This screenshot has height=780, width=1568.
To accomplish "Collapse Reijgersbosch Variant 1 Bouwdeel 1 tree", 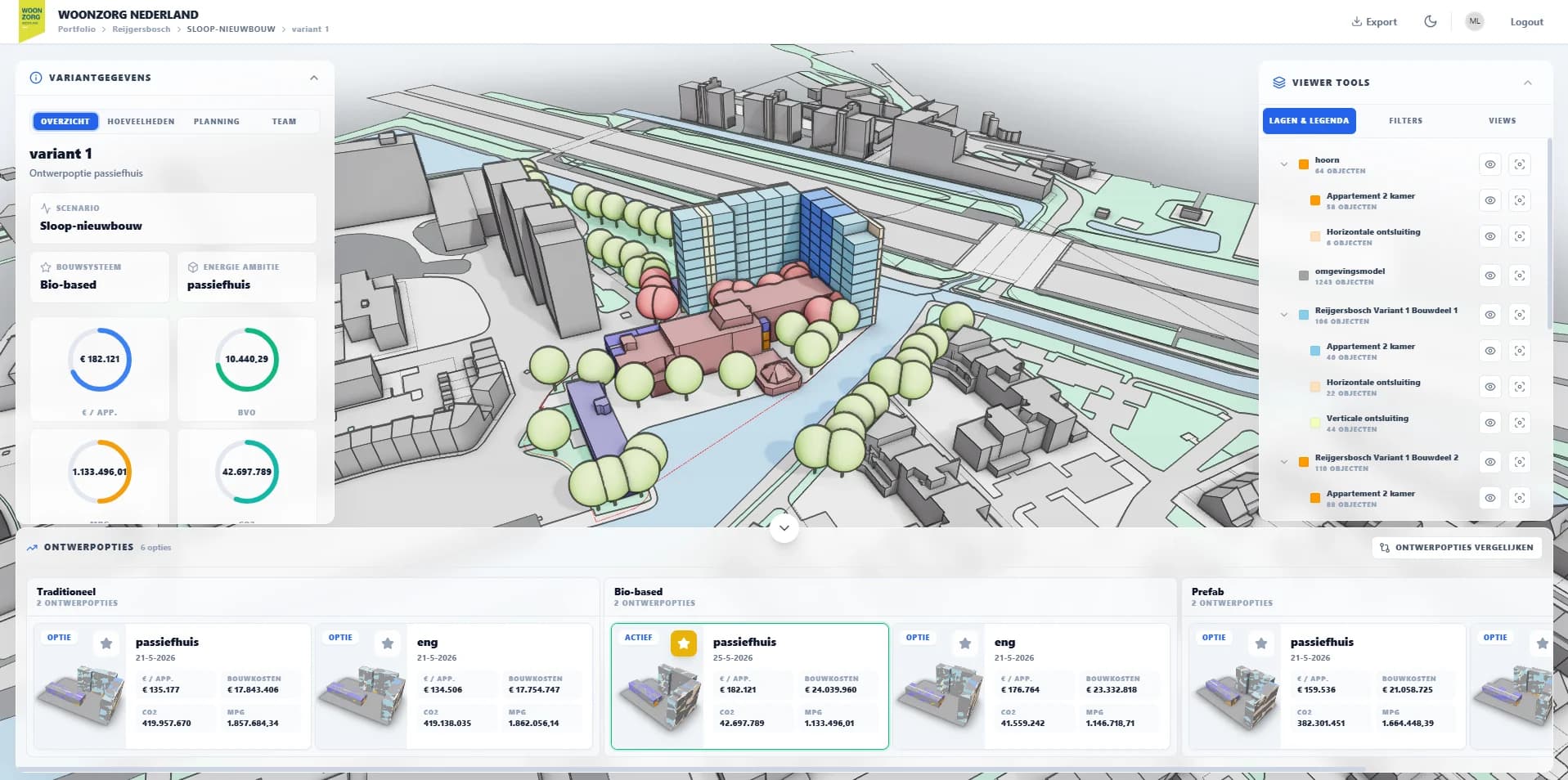I will 1284,315.
